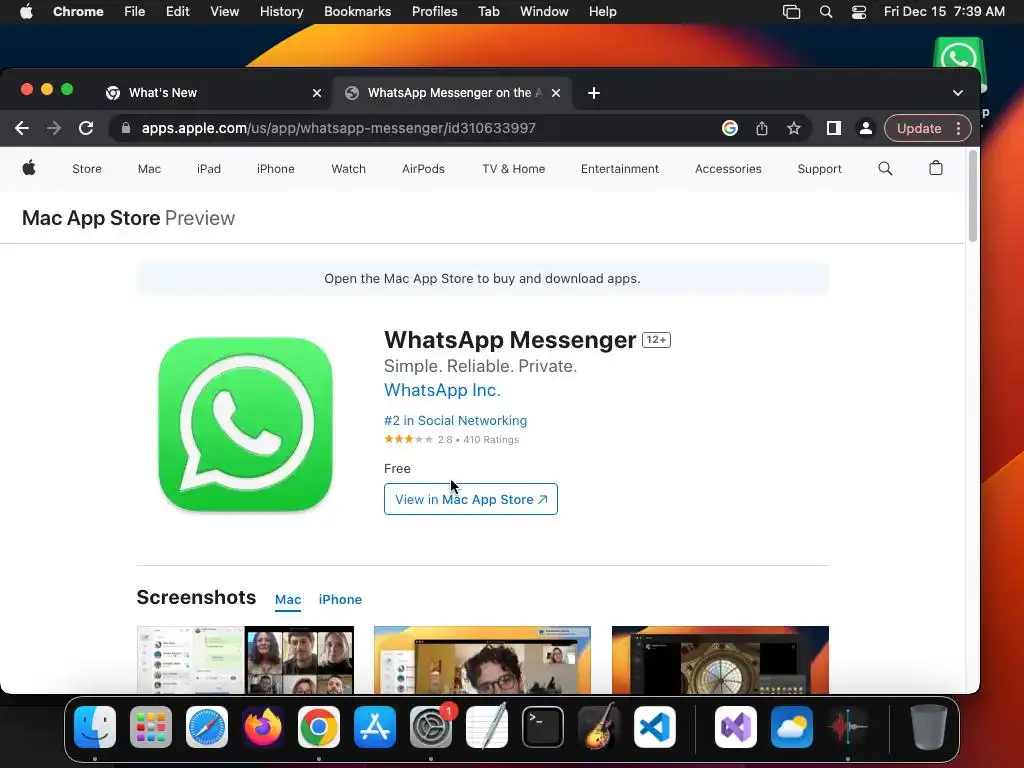Select the Mac screenshots tab
The image size is (1024, 768).
coord(288,600)
